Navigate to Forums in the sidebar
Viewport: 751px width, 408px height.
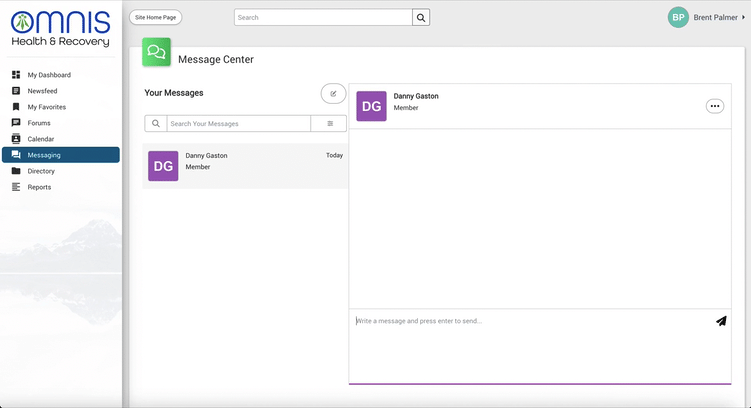39,123
